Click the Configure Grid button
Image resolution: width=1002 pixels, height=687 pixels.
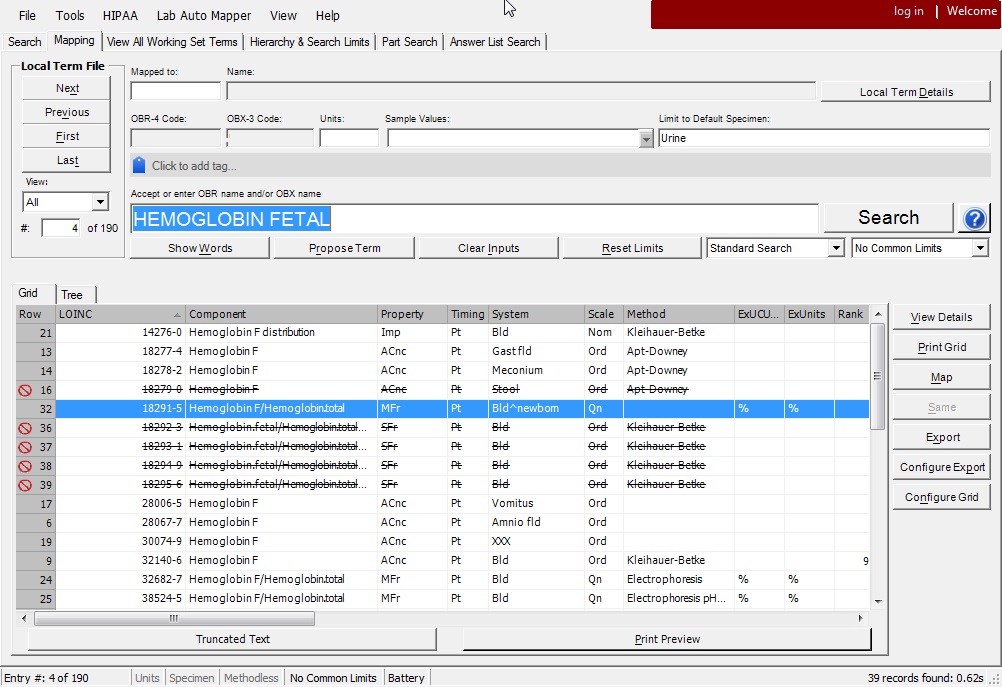click(x=941, y=497)
